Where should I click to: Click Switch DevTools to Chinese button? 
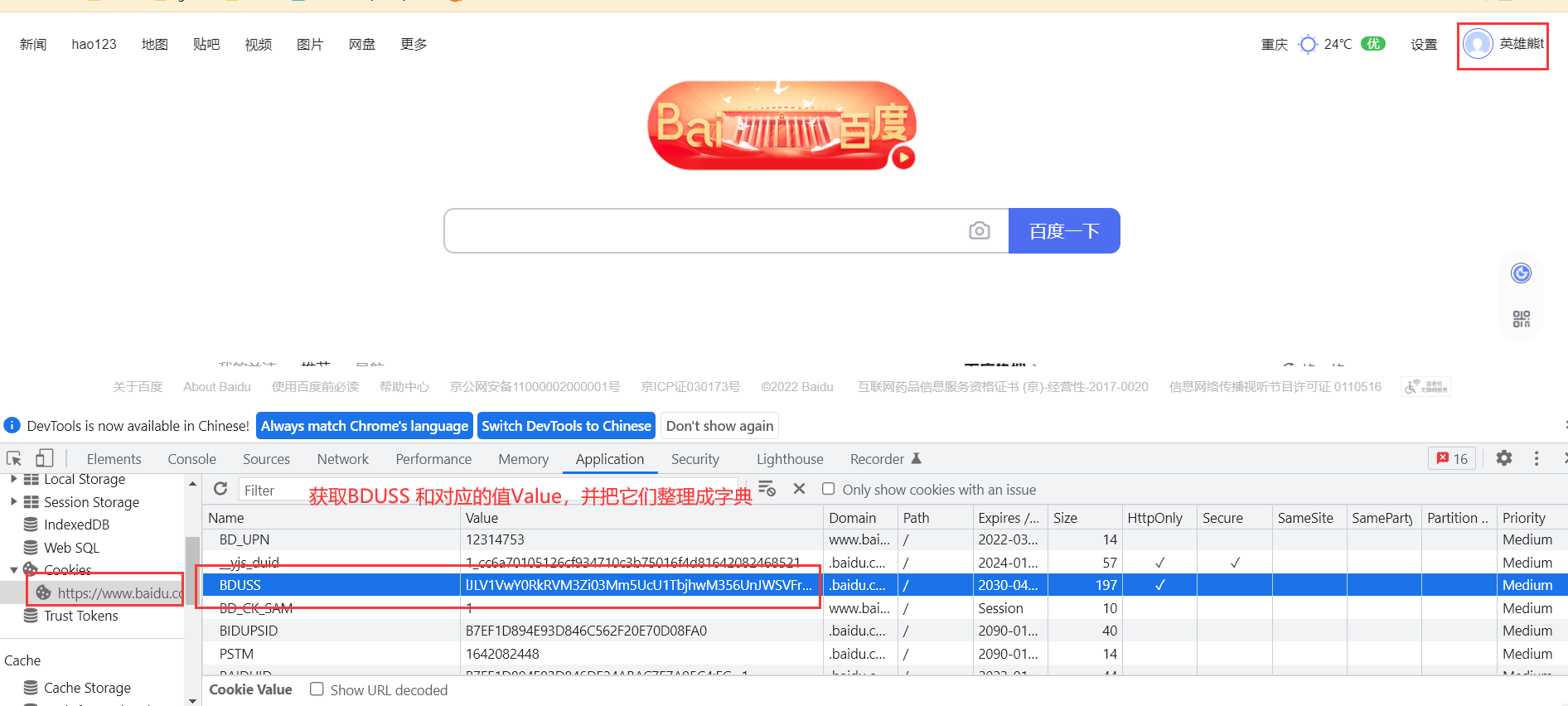coord(567,426)
